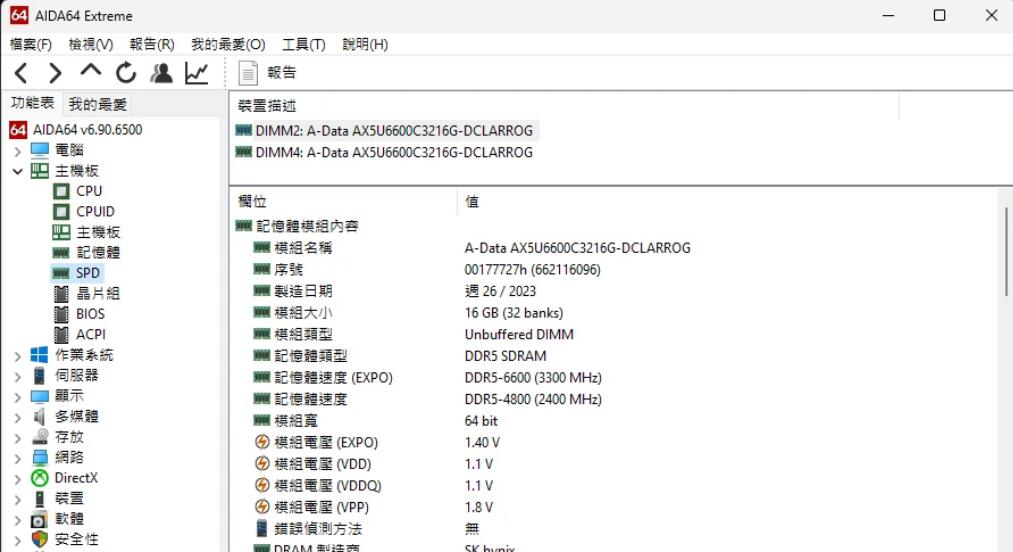Click the 欄位 column header
Screen dimensions: 1013x552
(x=253, y=201)
